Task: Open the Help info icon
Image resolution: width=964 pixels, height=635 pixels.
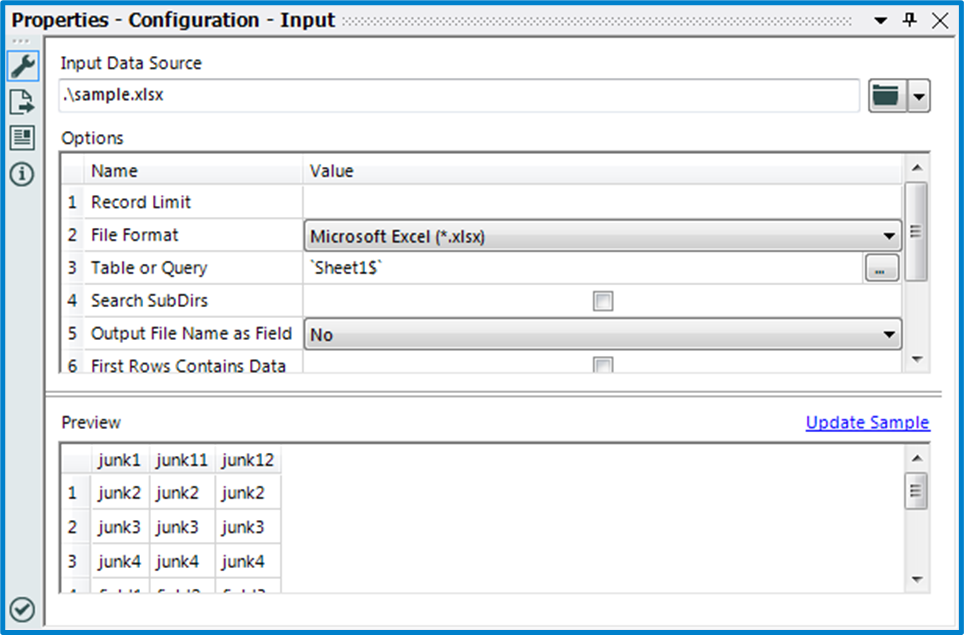Action: (22, 174)
